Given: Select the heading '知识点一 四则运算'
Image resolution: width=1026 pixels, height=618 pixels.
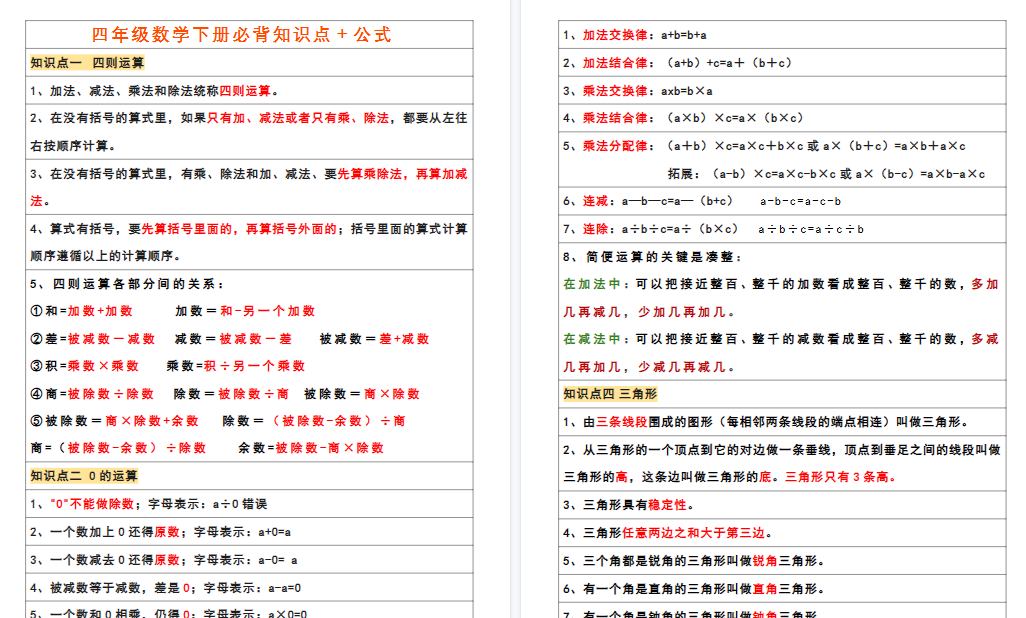Looking at the screenshot, I should pyautogui.click(x=87, y=63).
